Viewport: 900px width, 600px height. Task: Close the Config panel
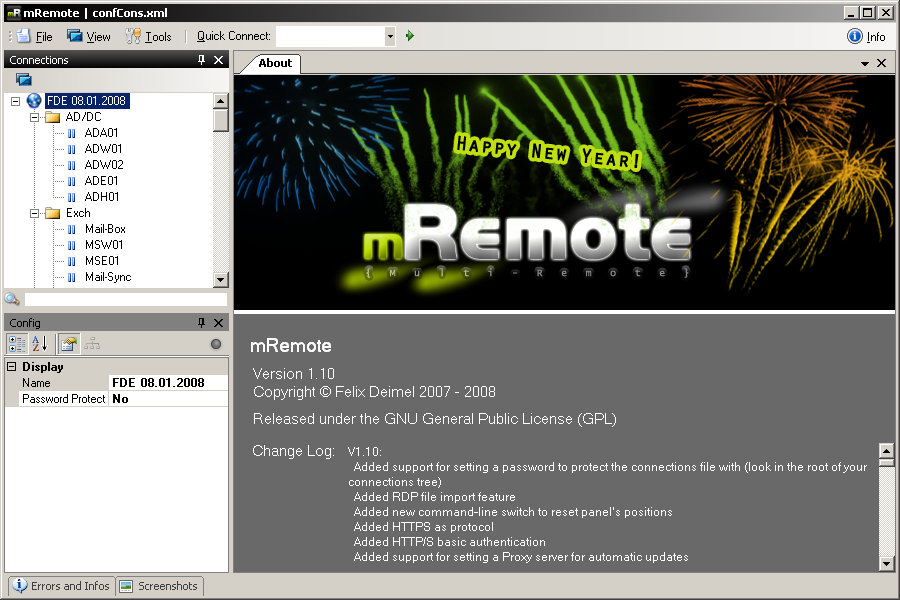coord(219,323)
